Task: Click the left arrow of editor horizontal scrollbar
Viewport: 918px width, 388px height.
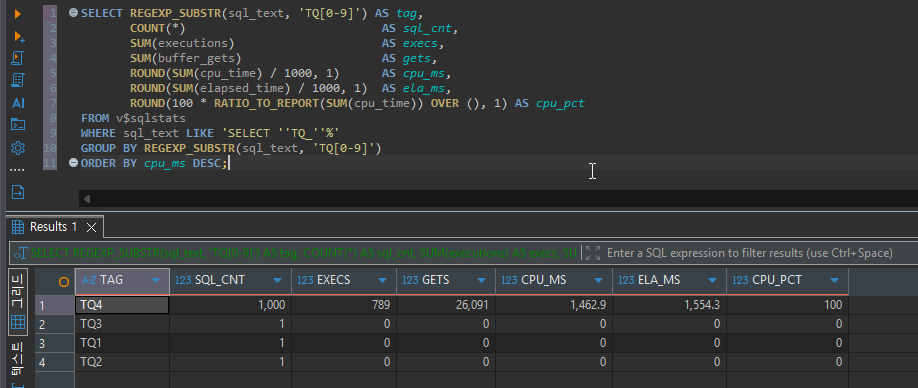Action: [87, 199]
